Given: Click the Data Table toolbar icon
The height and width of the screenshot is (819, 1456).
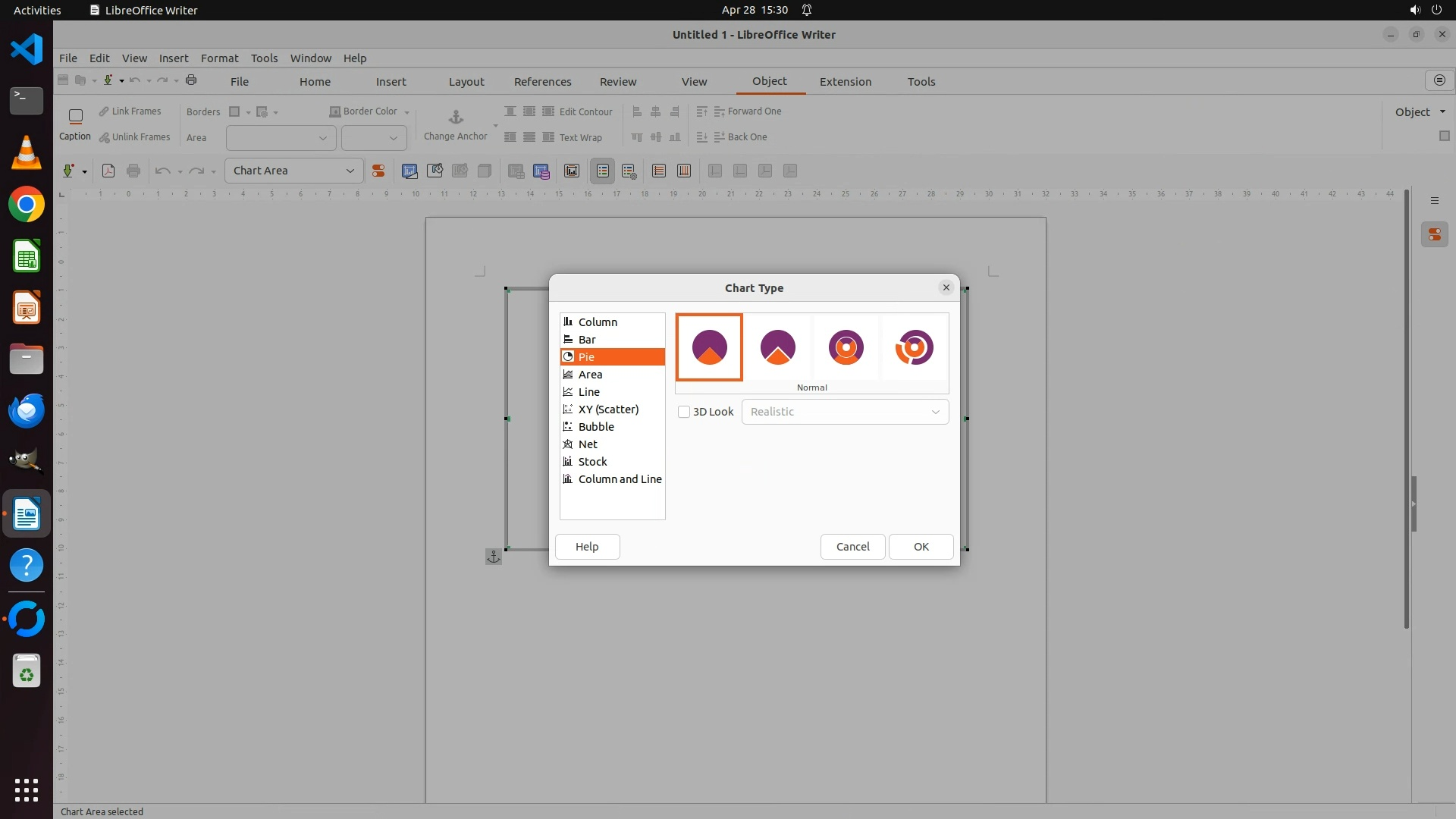Looking at the screenshot, I should click(541, 171).
